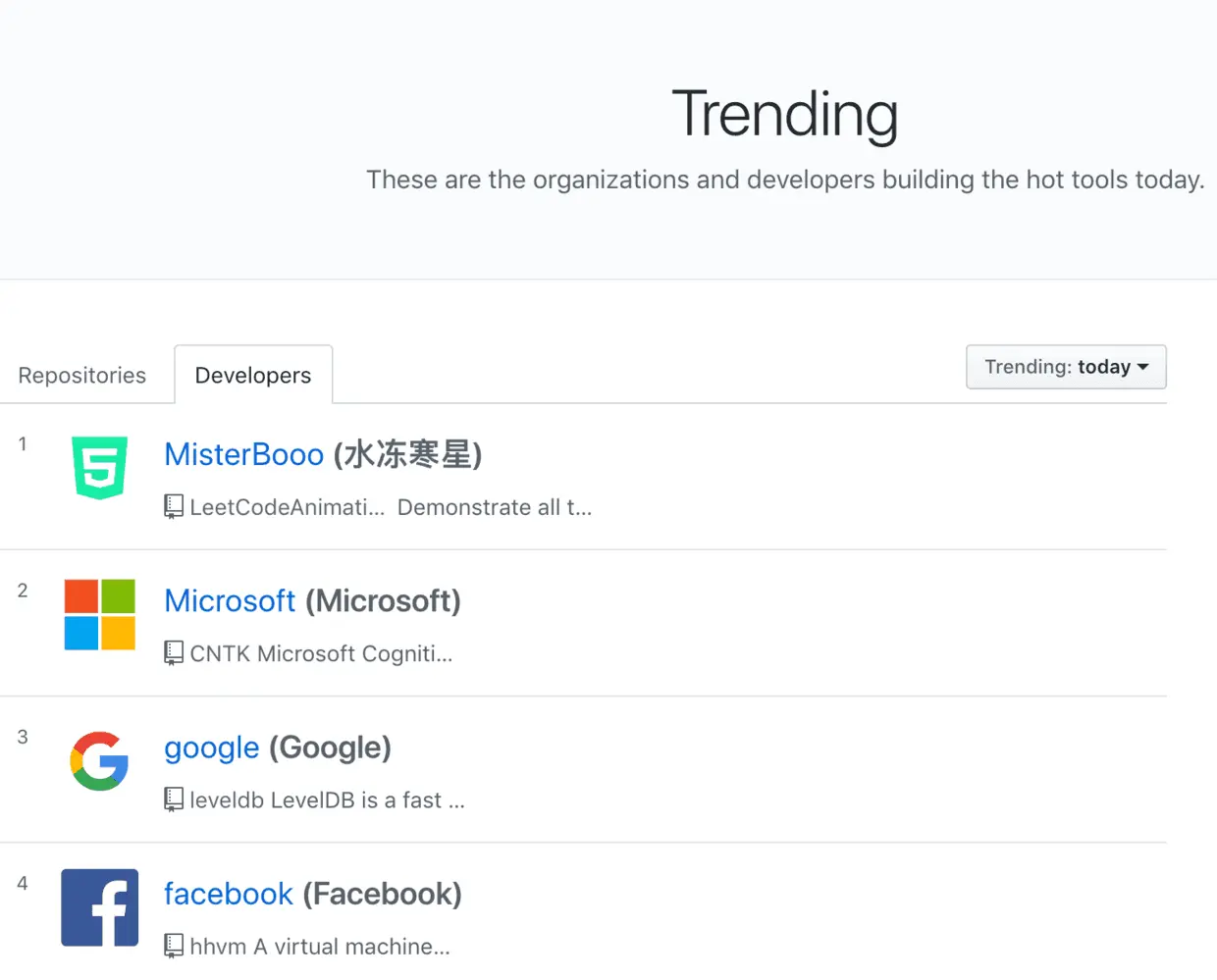Viewport: 1217px width, 980px height.
Task: Open the LeetCodeAnimati... repository link
Action: [287, 507]
